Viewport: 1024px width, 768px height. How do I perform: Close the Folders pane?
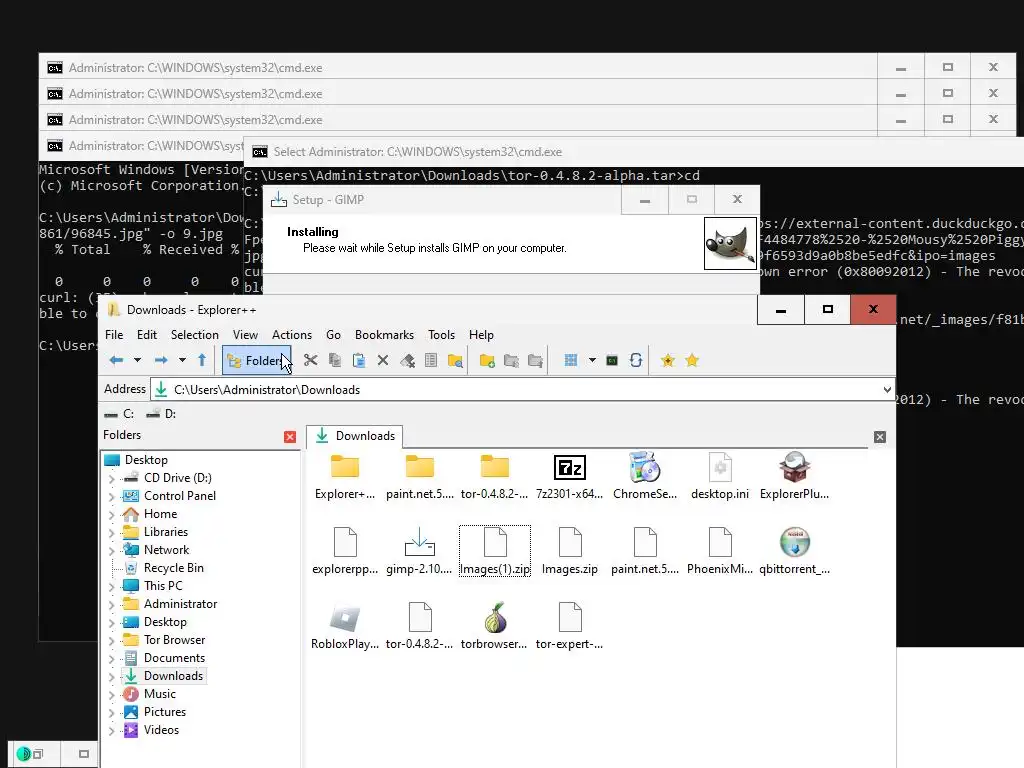tap(290, 437)
